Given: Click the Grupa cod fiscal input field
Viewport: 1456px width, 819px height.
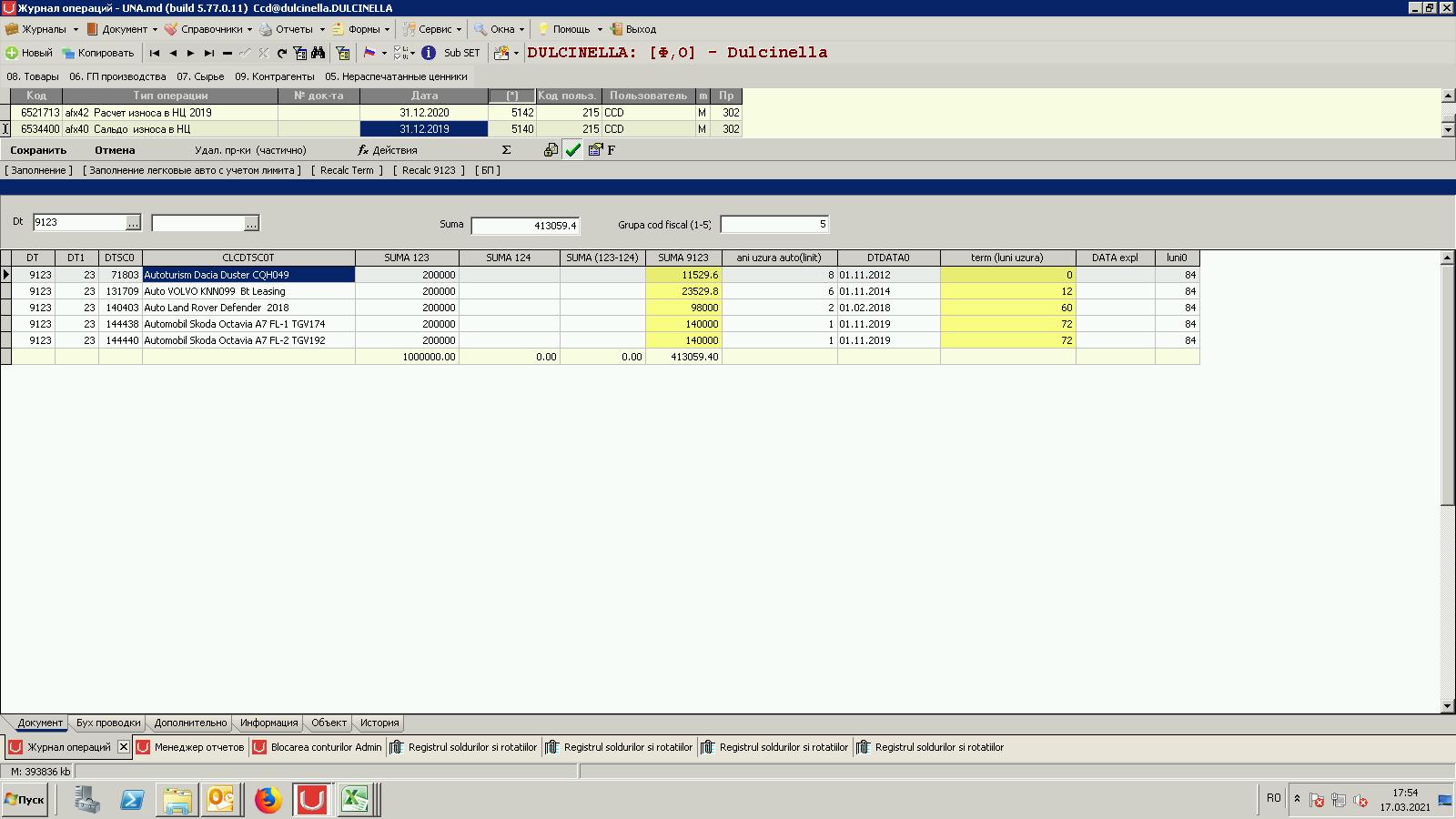Looking at the screenshot, I should 774,224.
